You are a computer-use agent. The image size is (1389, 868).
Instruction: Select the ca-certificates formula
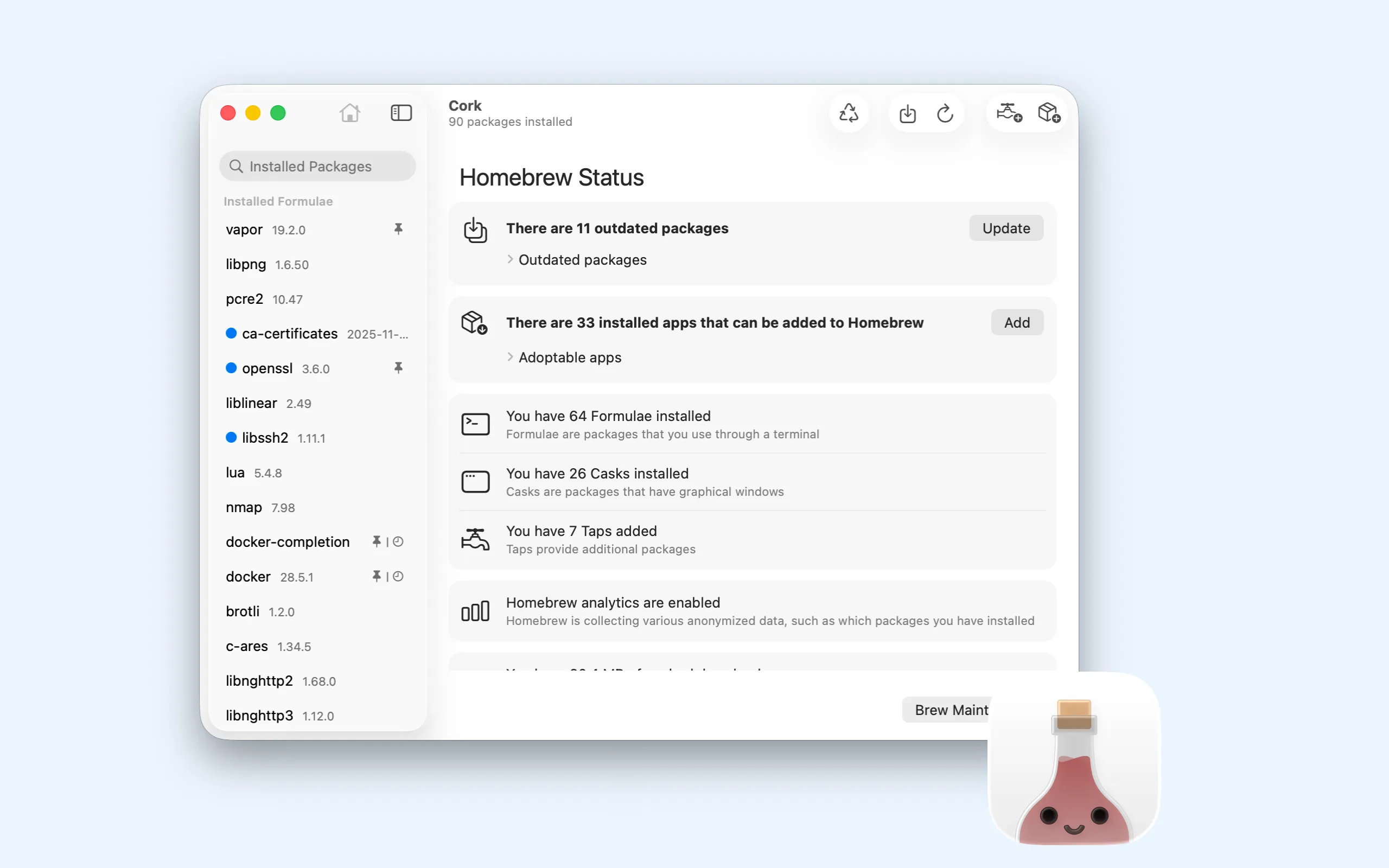point(317,334)
